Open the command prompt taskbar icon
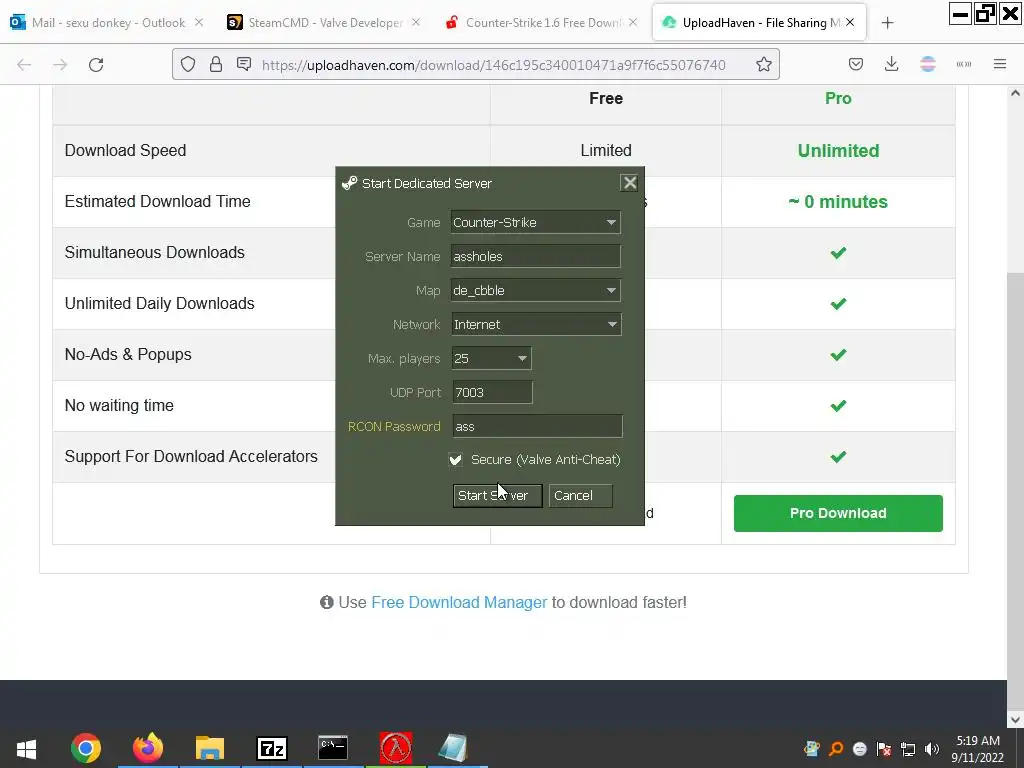The height and width of the screenshot is (768, 1024). (333, 748)
